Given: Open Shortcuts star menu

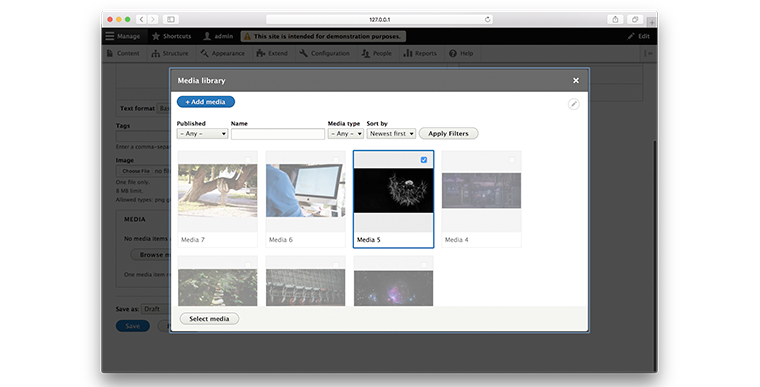Looking at the screenshot, I should pyautogui.click(x=172, y=36).
